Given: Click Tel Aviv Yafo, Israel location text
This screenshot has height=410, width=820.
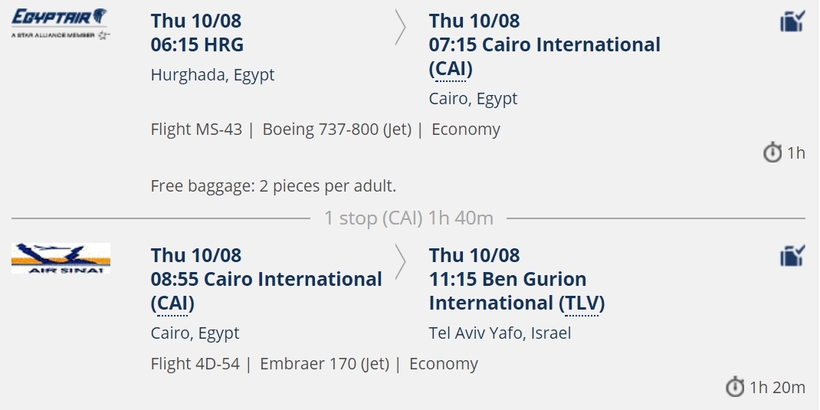Looking at the screenshot, I should (x=500, y=333).
